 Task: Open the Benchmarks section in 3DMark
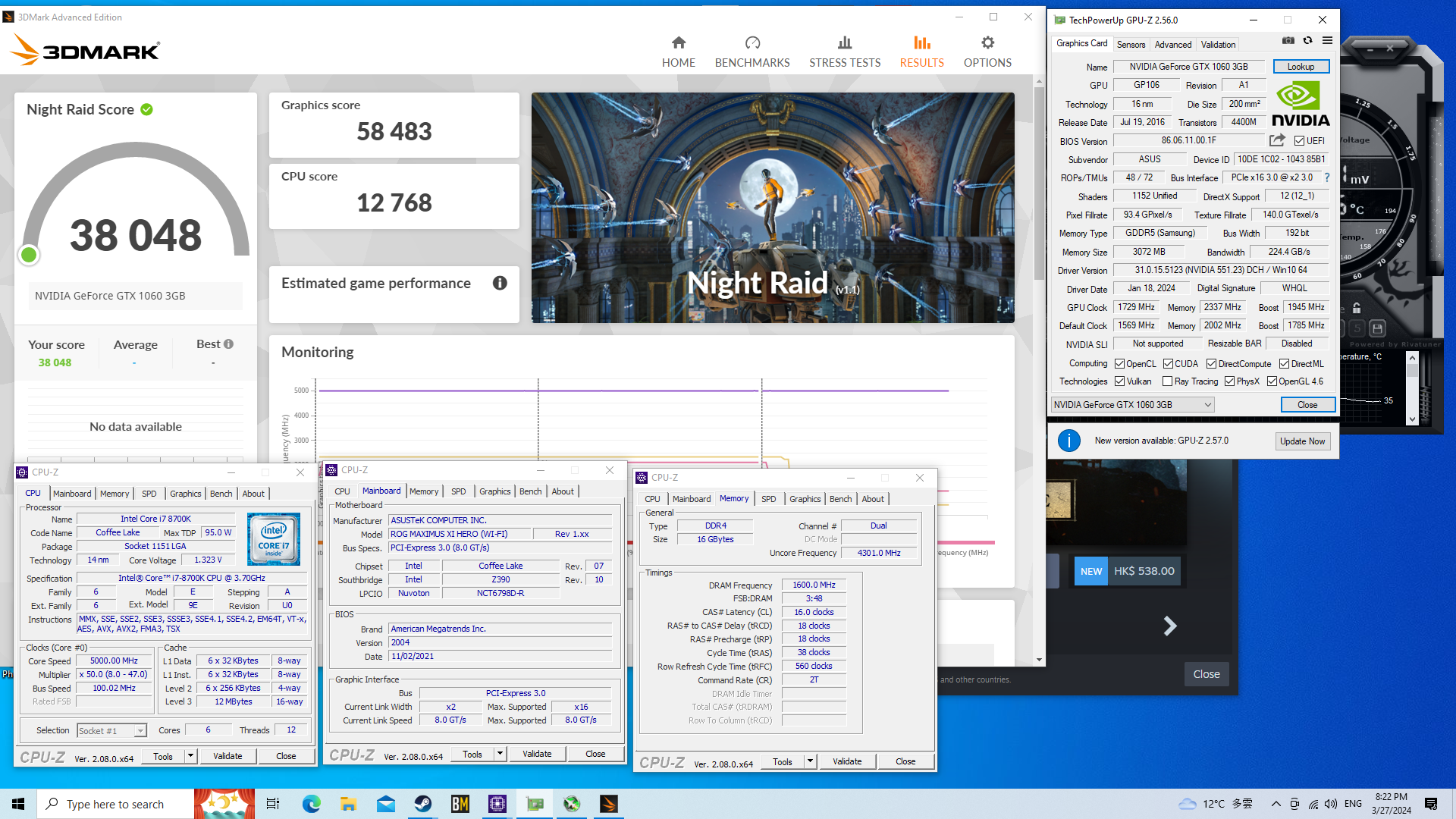click(752, 52)
